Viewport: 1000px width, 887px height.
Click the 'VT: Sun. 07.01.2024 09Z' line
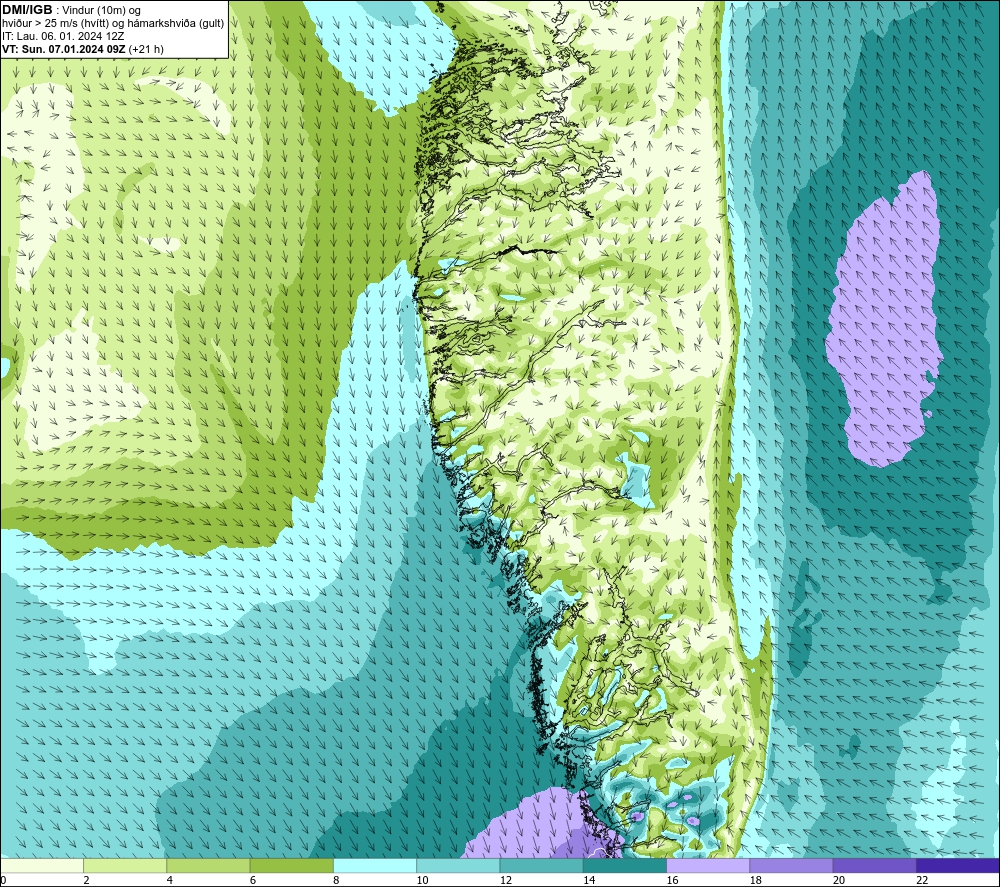64,49
